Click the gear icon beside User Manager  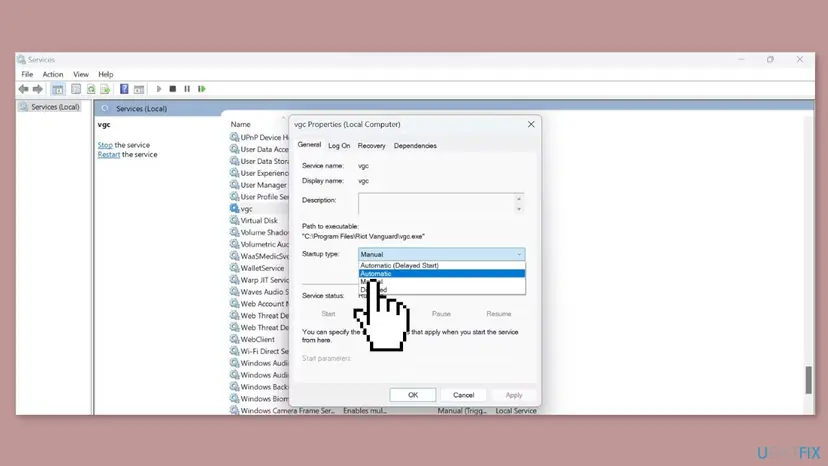pos(234,184)
